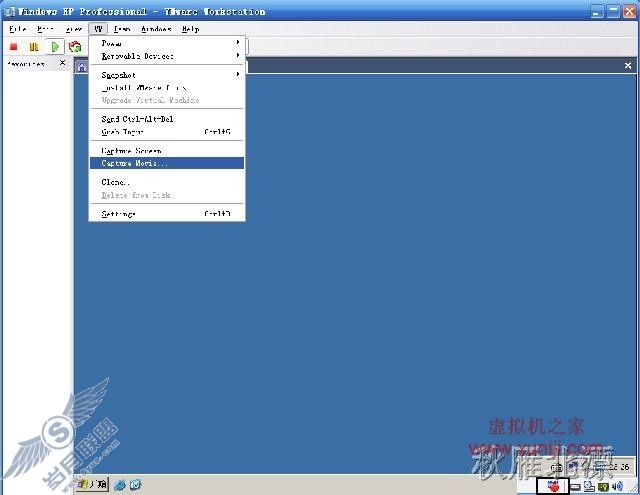Screen dimensions: 640x495
Task: Close the Favorites sidebar panel
Action: (62, 63)
